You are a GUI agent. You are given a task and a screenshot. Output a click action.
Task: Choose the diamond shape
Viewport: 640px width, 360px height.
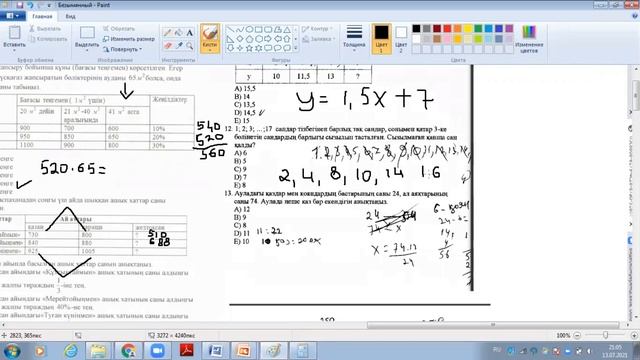(x=240, y=39)
